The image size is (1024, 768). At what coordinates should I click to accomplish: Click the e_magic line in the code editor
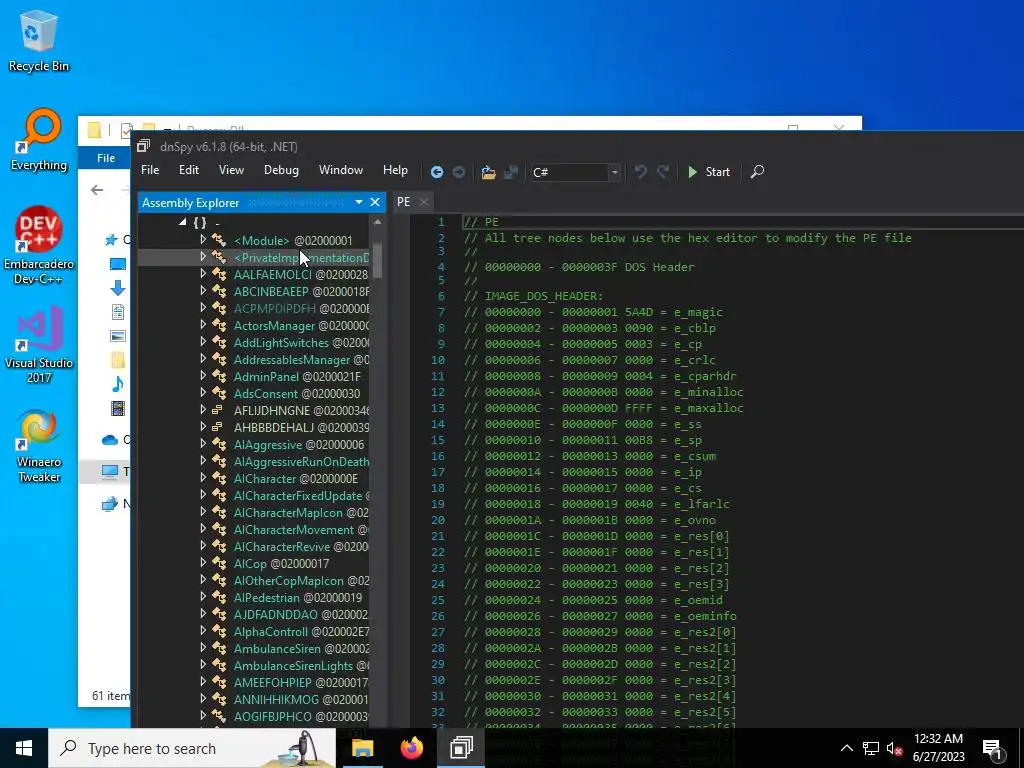[594, 312]
